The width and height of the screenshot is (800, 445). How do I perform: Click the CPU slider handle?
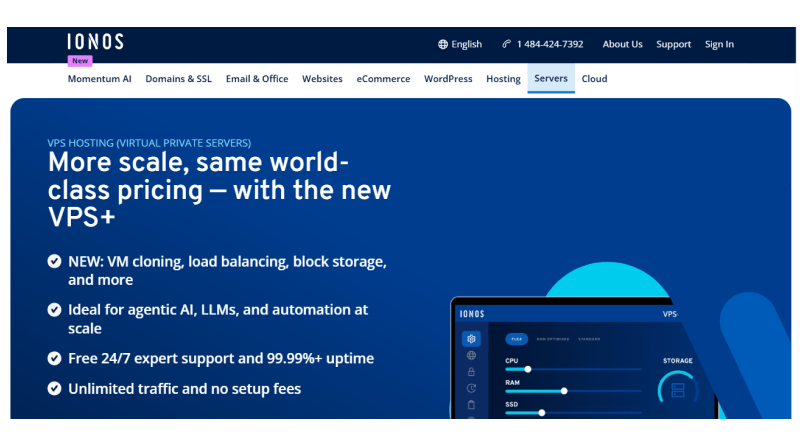(528, 369)
